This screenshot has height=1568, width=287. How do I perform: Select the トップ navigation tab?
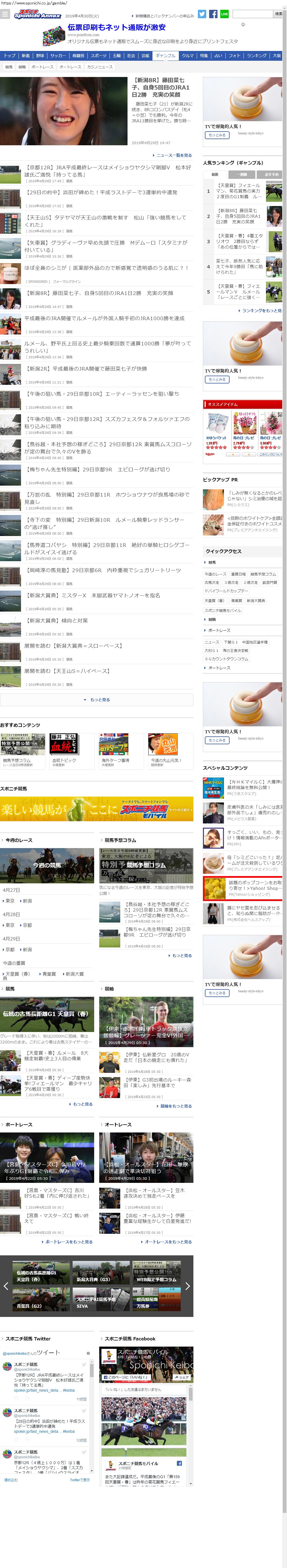[9, 55]
